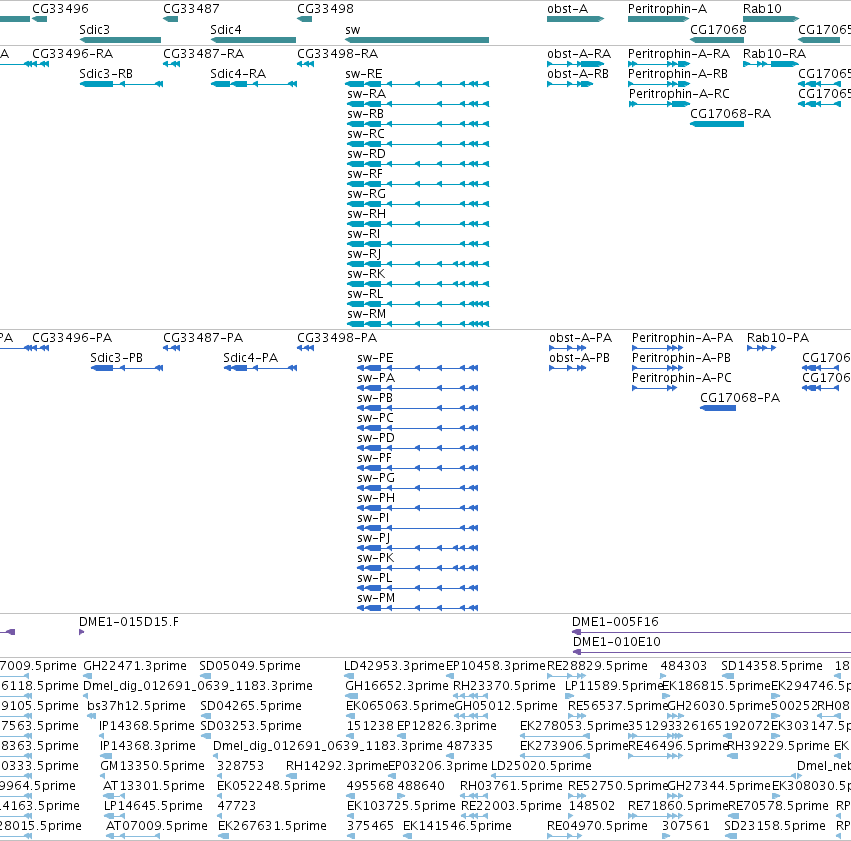Select EST bs37h12.5prime
851x841 pixels.
(91, 716)
